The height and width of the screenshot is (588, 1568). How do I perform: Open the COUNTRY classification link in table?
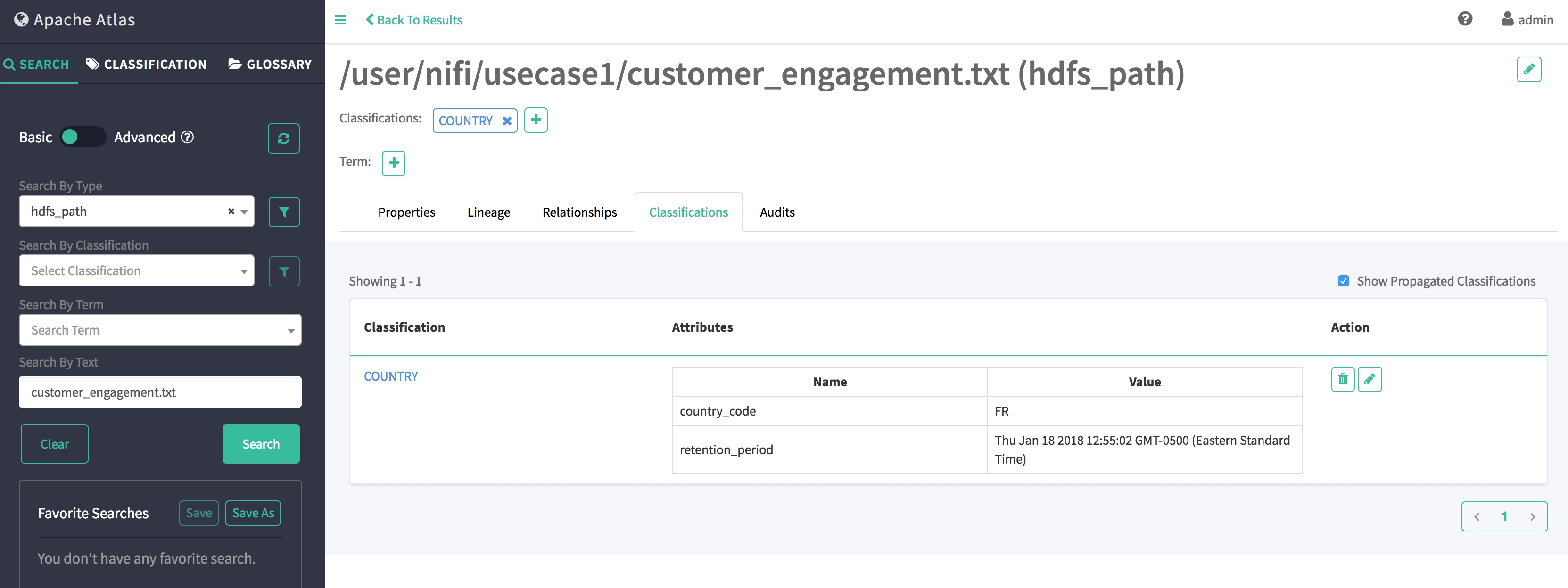pyautogui.click(x=391, y=376)
